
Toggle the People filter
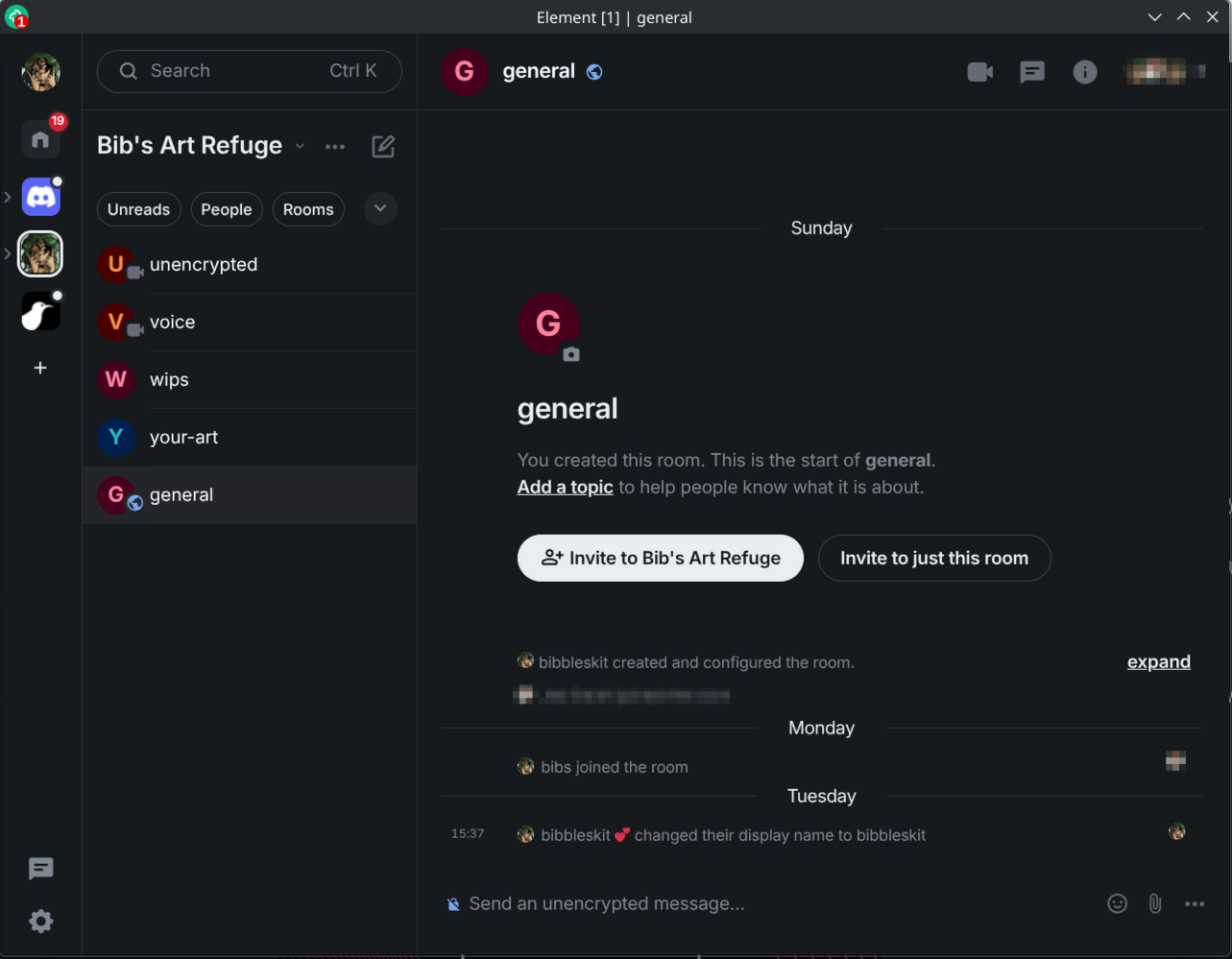pyautogui.click(x=226, y=209)
